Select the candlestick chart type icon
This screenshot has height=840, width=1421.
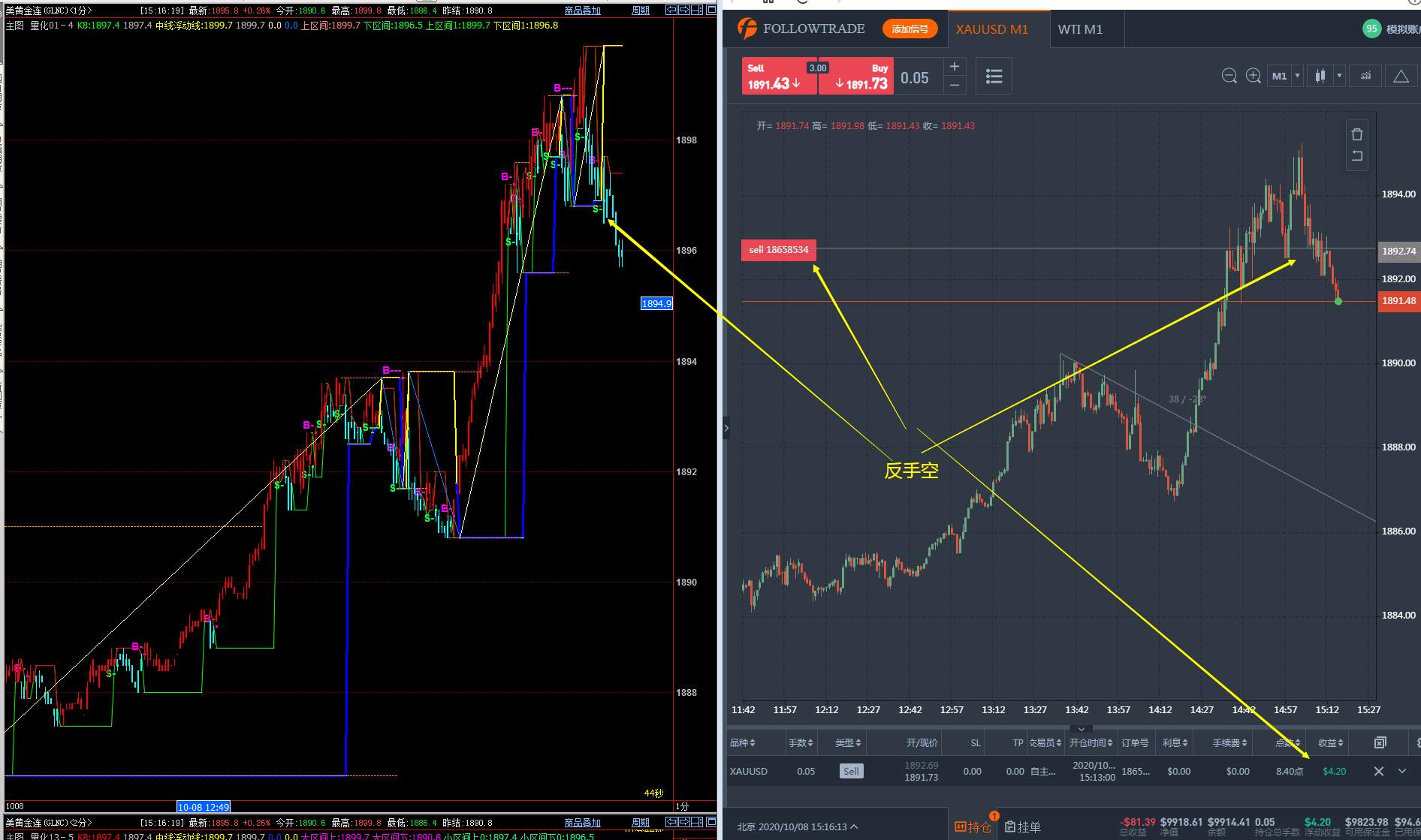coord(1320,76)
